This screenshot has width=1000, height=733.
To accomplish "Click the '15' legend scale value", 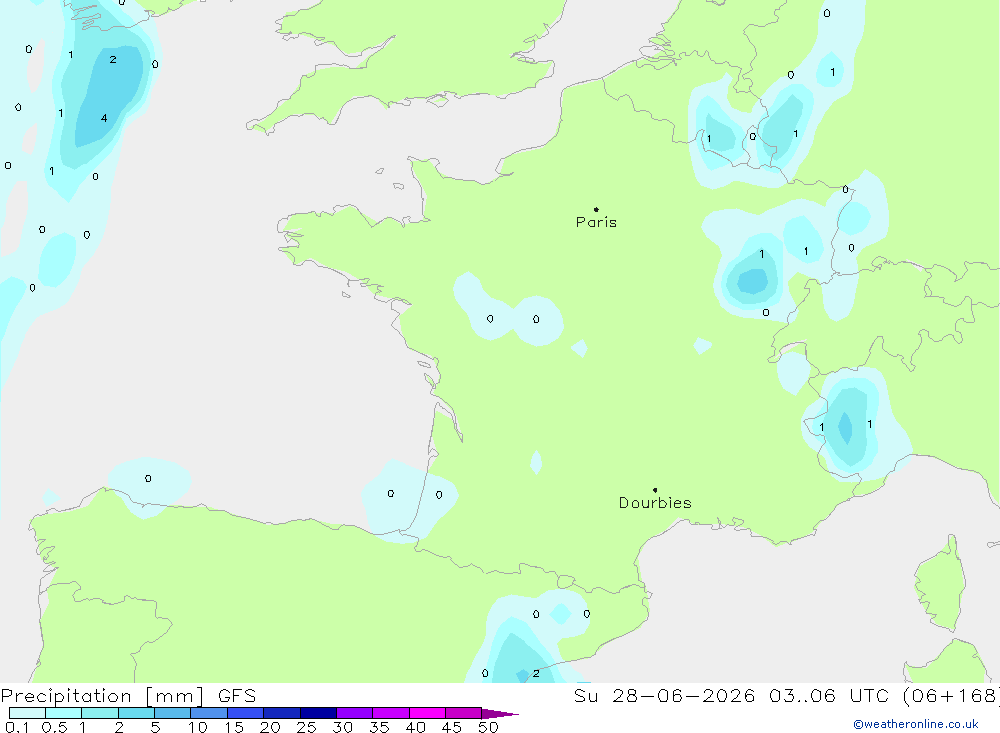I will click(x=234, y=727).
